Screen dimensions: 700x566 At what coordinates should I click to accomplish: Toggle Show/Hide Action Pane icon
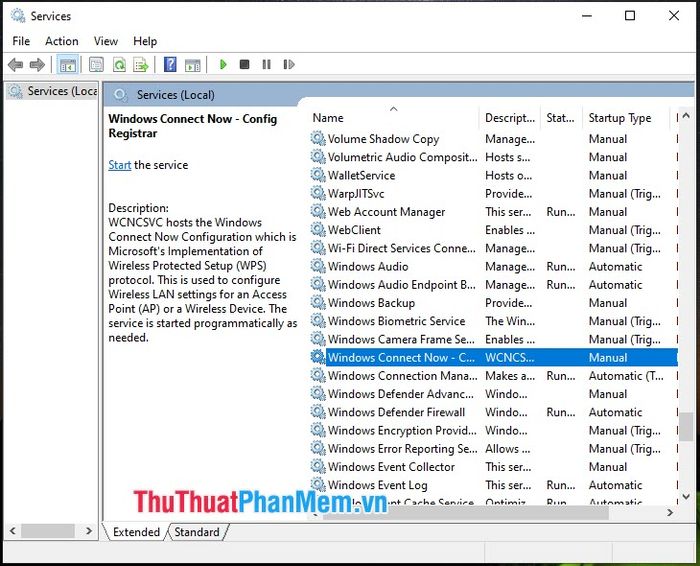pyautogui.click(x=193, y=65)
